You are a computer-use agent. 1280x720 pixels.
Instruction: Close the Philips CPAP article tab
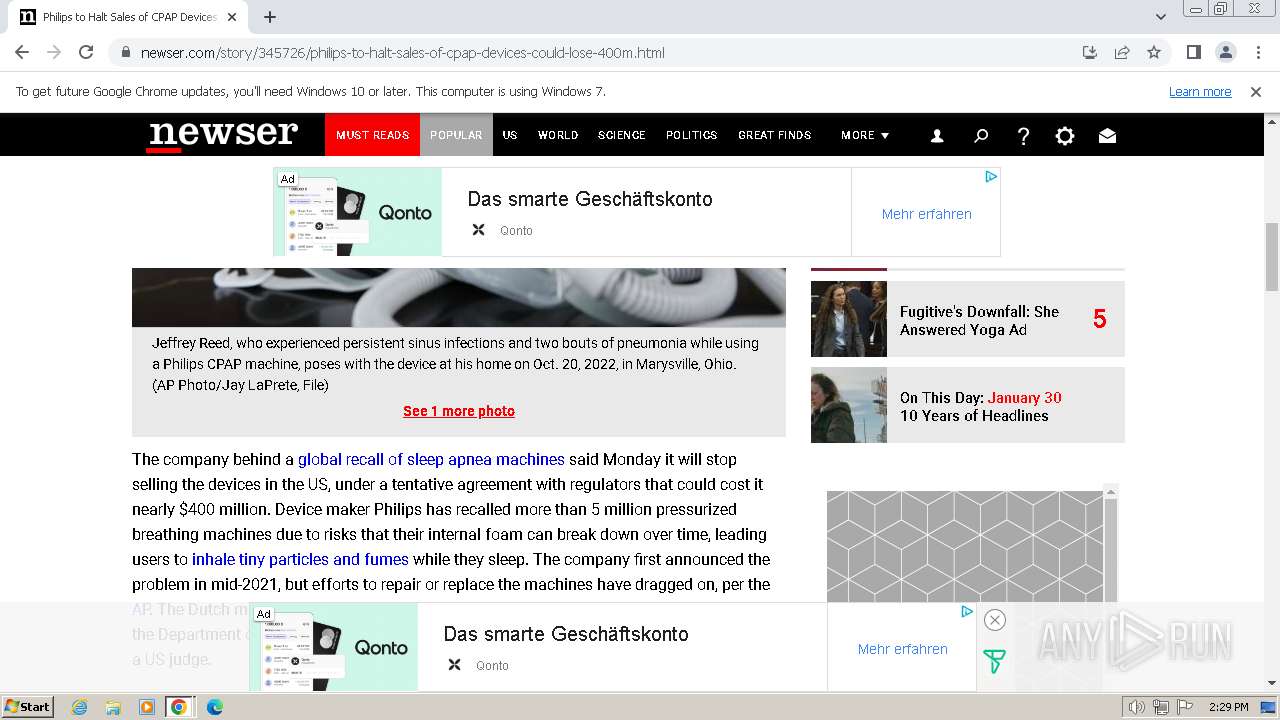(232, 17)
